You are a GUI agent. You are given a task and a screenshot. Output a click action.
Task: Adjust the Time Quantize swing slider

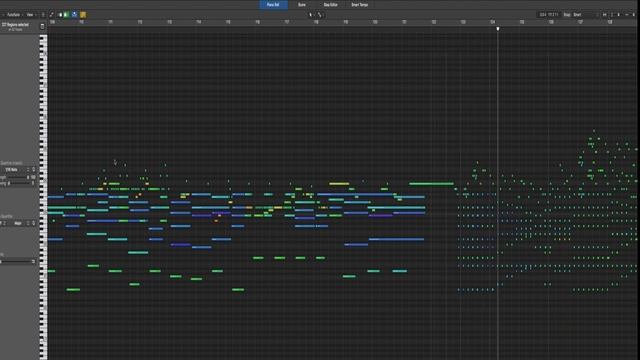[19, 183]
